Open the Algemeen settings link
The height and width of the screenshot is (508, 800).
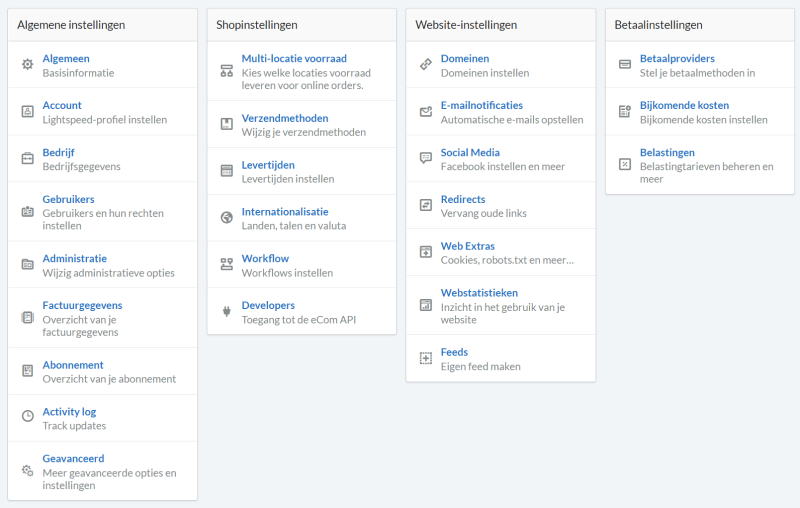[66, 59]
